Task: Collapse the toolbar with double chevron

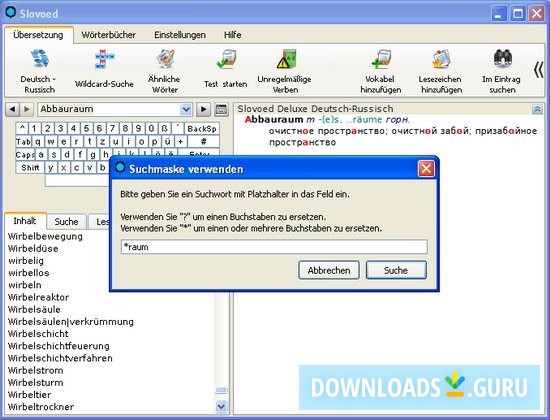Action: coord(538,70)
